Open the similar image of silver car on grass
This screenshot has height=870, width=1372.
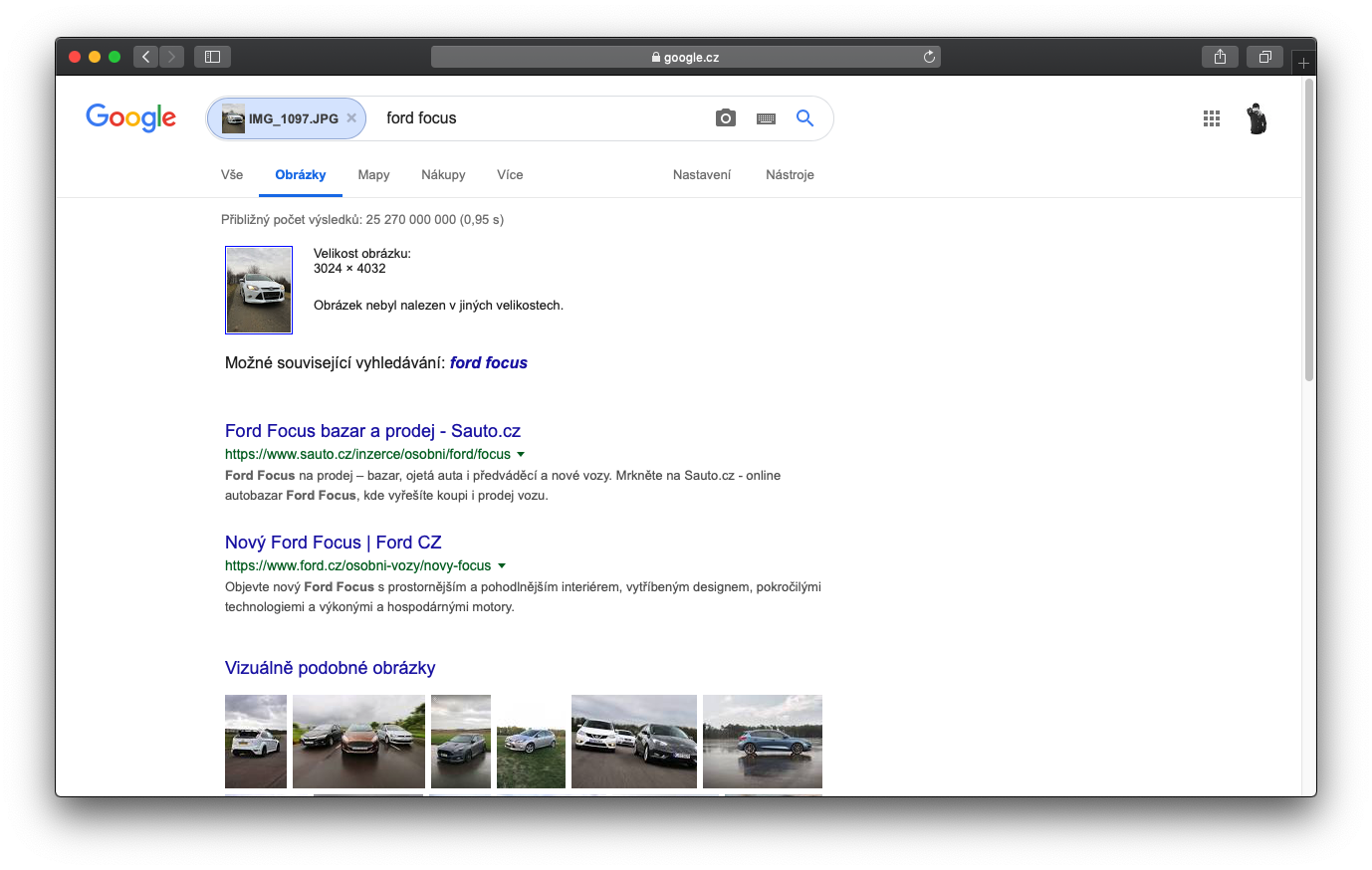coord(531,742)
